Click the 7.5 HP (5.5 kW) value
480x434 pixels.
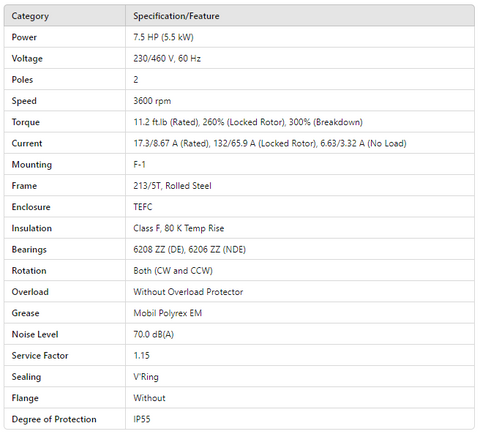coord(163,37)
